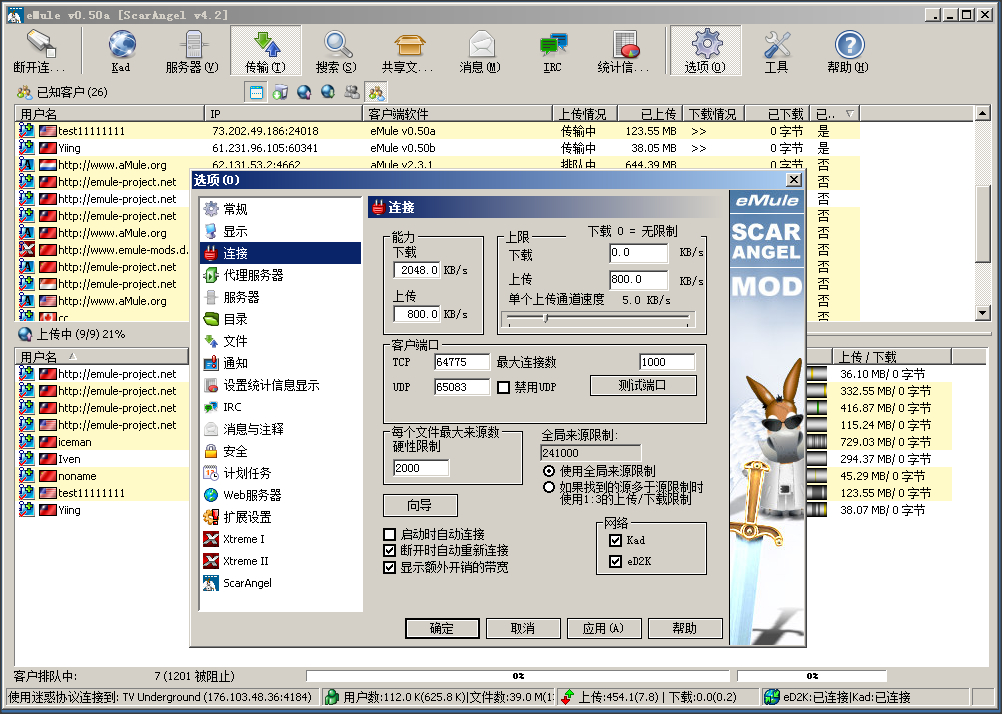Toggle 显示额外开销的带宽 checkbox
1002x714 pixels.
coord(389,567)
